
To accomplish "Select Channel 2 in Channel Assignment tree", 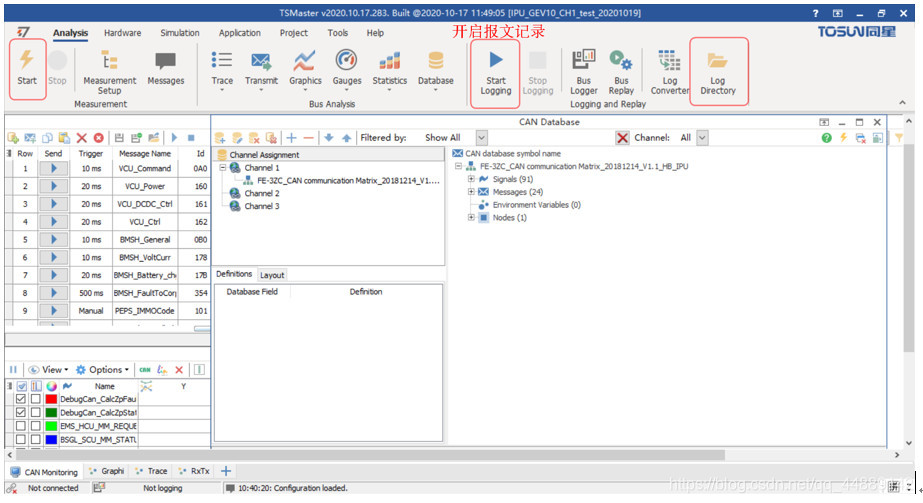I will pos(261,193).
